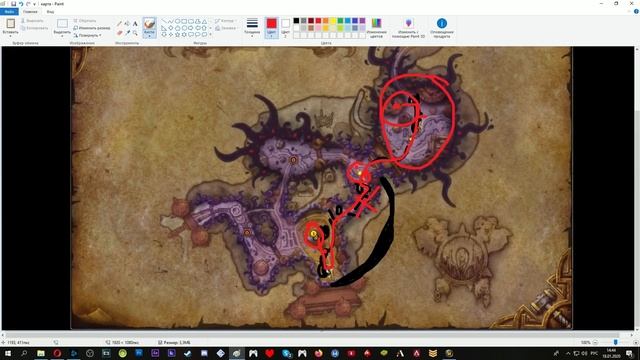640x360 pixels.
Task: Select the Color picker eyedropper tool
Action: coord(127,33)
